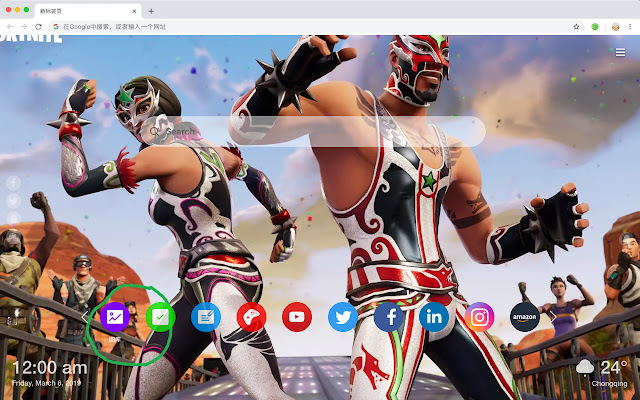Screen dimensions: 640x400
Task: Select the current new-tab page tab
Action: point(88,11)
